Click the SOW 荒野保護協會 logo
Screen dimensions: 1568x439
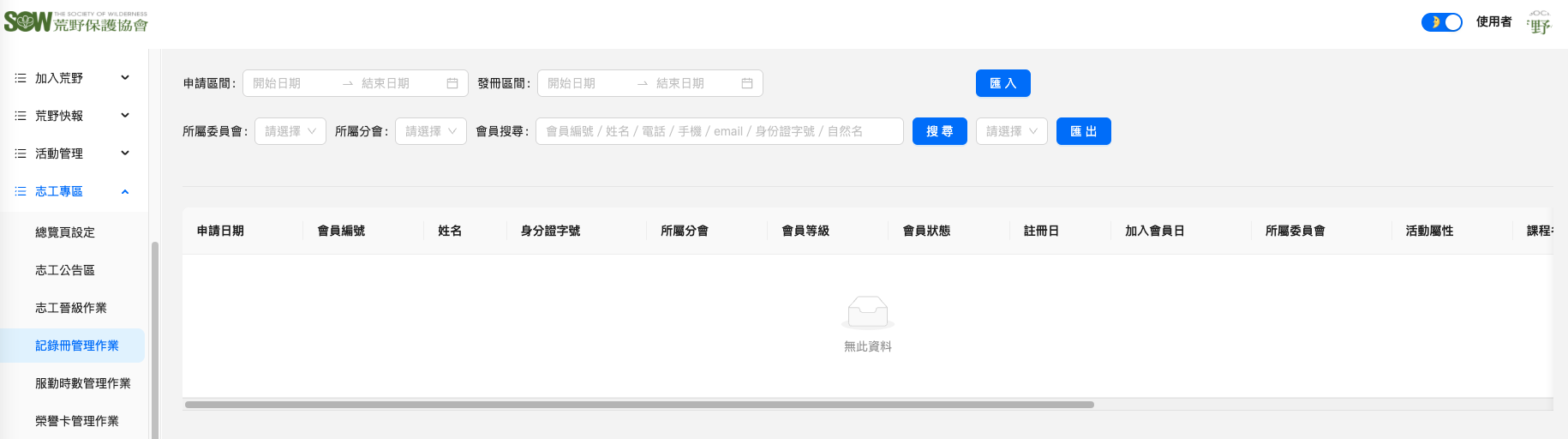click(x=75, y=21)
